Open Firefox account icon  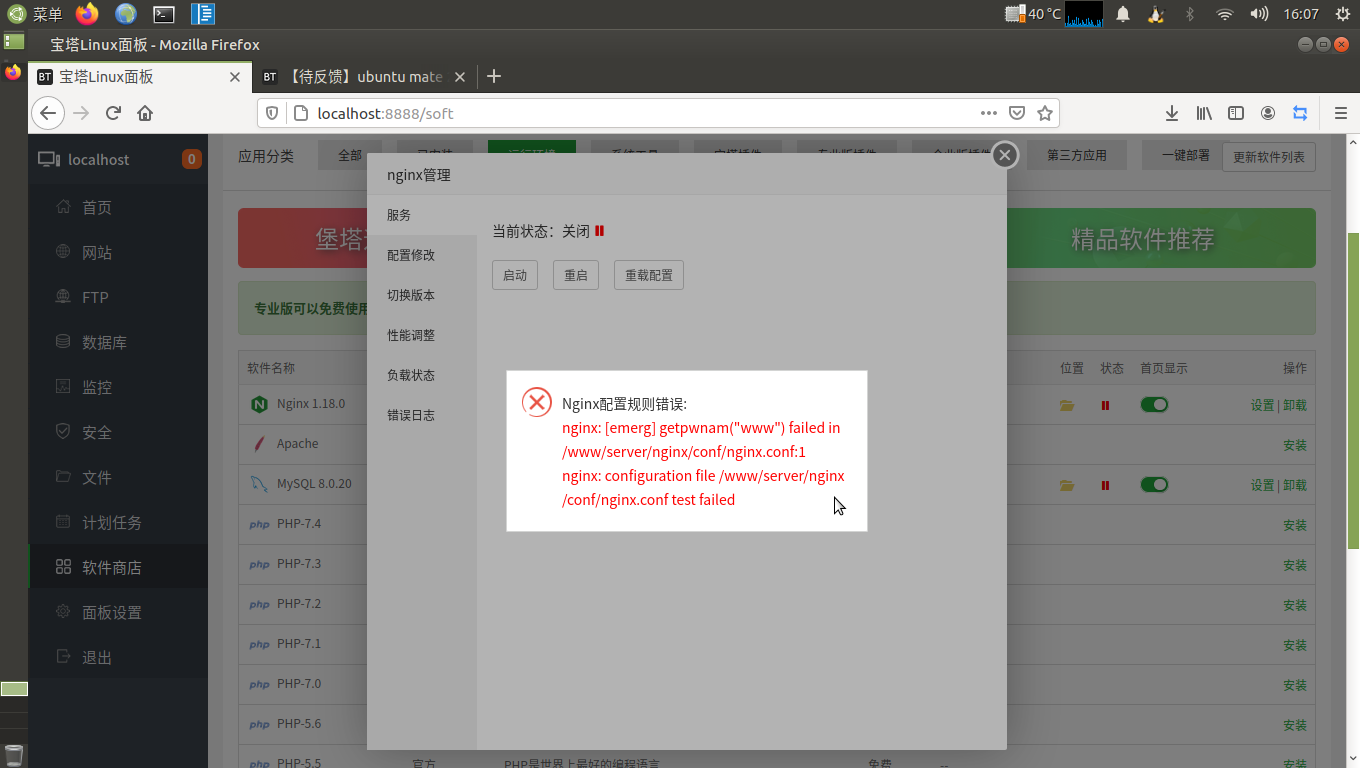pyautogui.click(x=1268, y=113)
